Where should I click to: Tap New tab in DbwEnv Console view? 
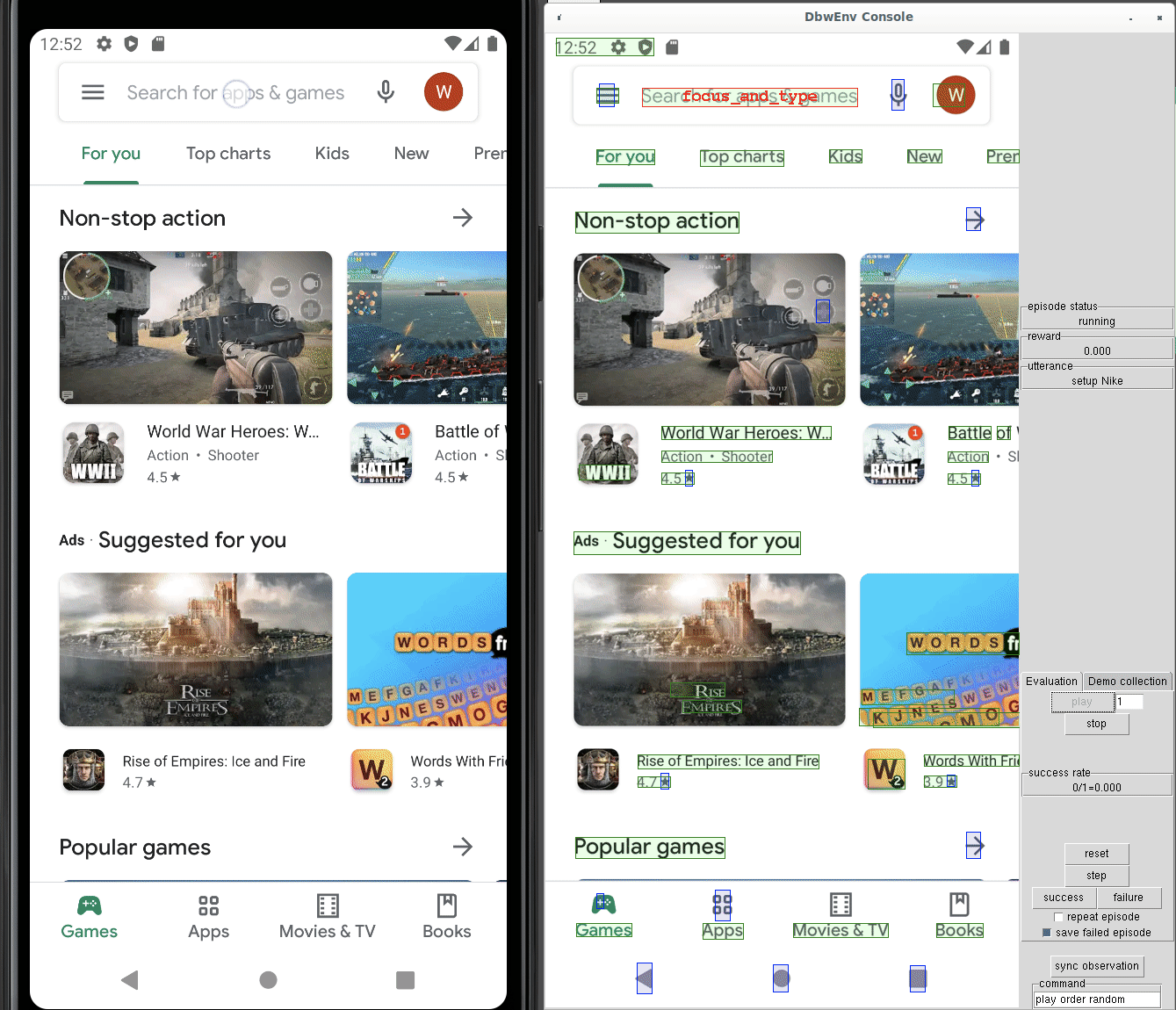925,156
